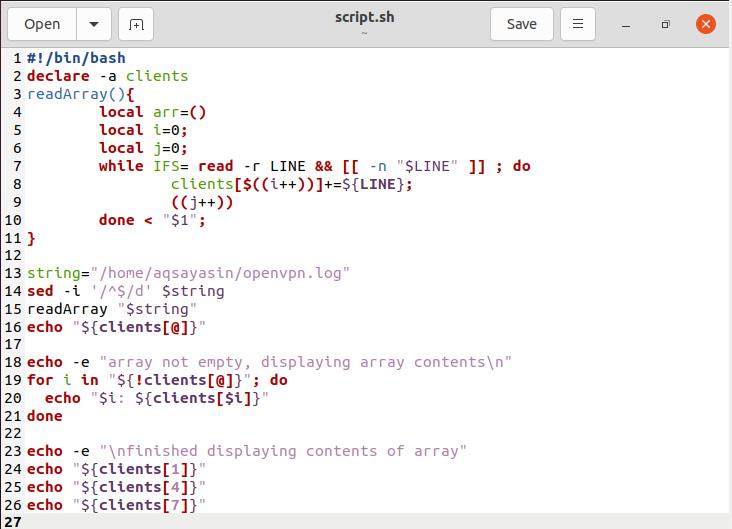This screenshot has height=529, width=732.
Task: Click the 'local arr=()' line
Action: tap(152, 112)
